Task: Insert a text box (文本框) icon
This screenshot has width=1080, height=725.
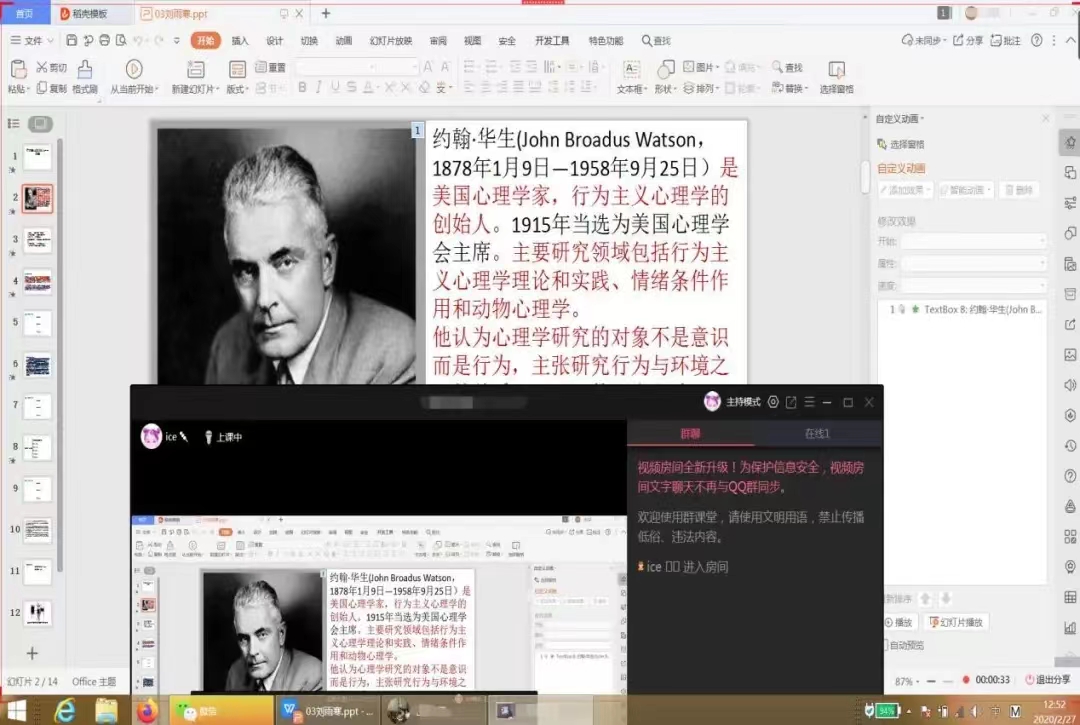Action: (x=631, y=69)
